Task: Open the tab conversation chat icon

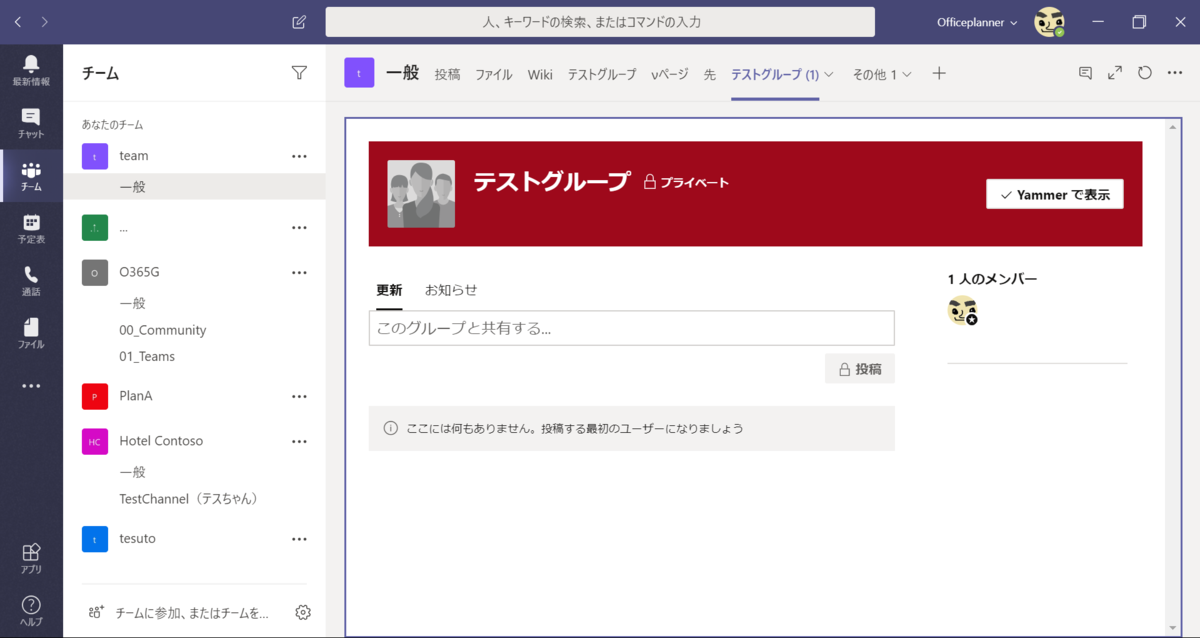Action: [1085, 73]
